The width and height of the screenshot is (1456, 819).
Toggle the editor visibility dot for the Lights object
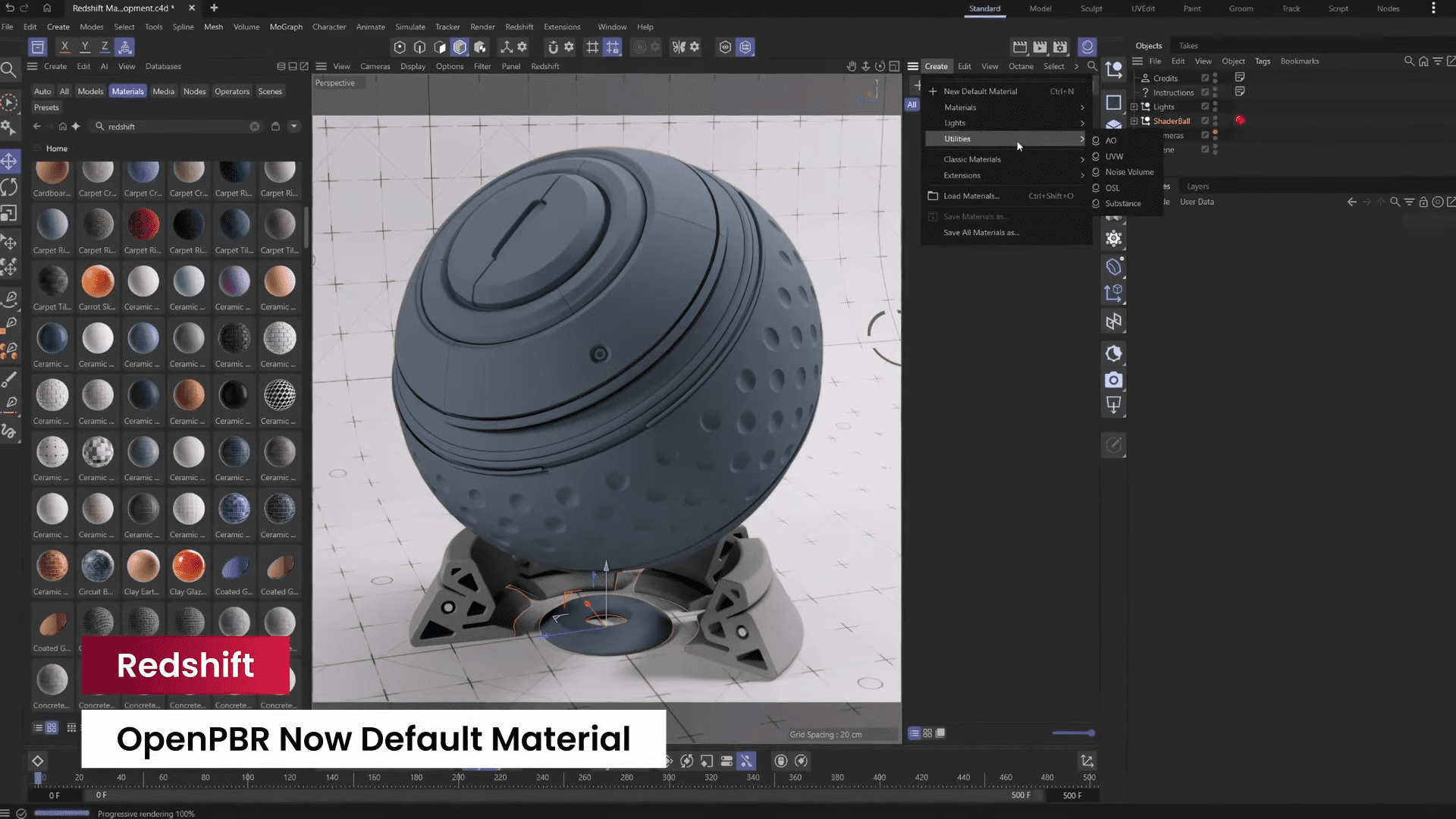tap(1216, 104)
